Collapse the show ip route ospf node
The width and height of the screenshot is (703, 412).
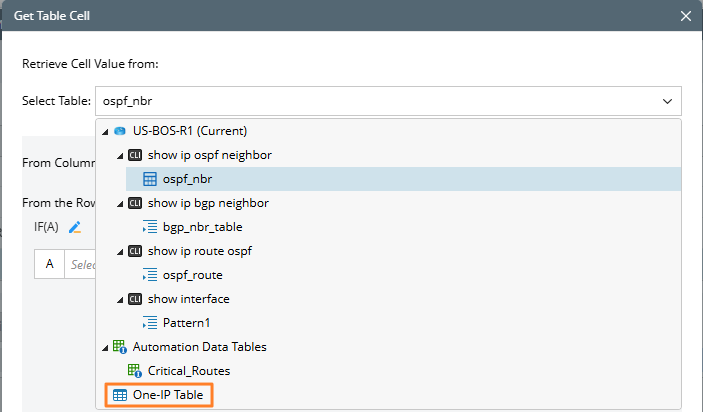[x=121, y=251]
